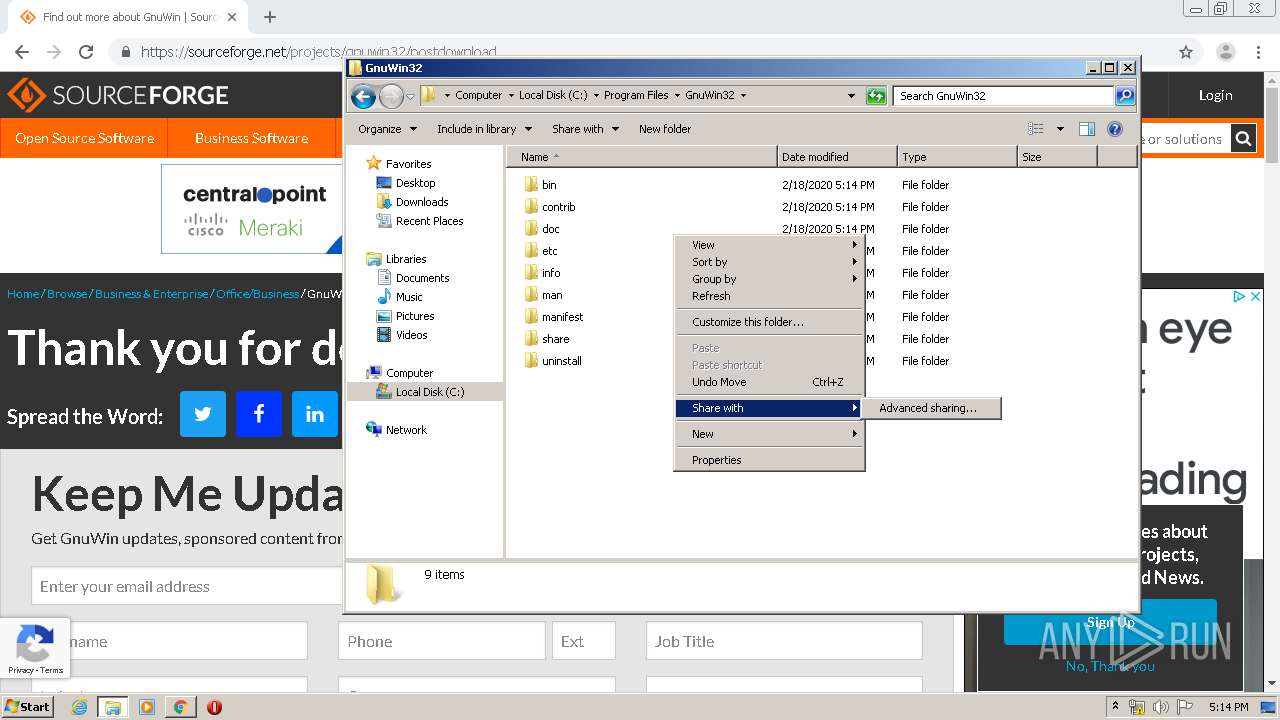
Task: Select the man folder icon
Action: (x=531, y=295)
